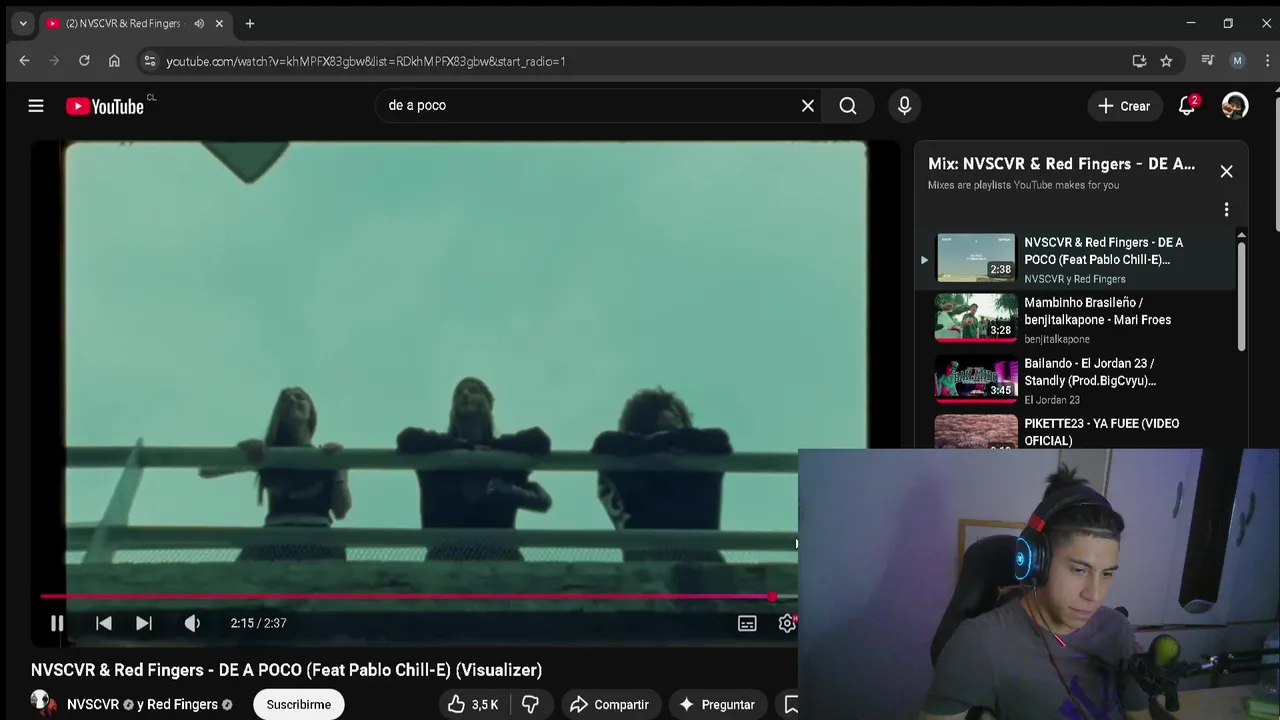Clear the search box text
Viewport: 1280px width, 720px height.
pyautogui.click(x=808, y=106)
